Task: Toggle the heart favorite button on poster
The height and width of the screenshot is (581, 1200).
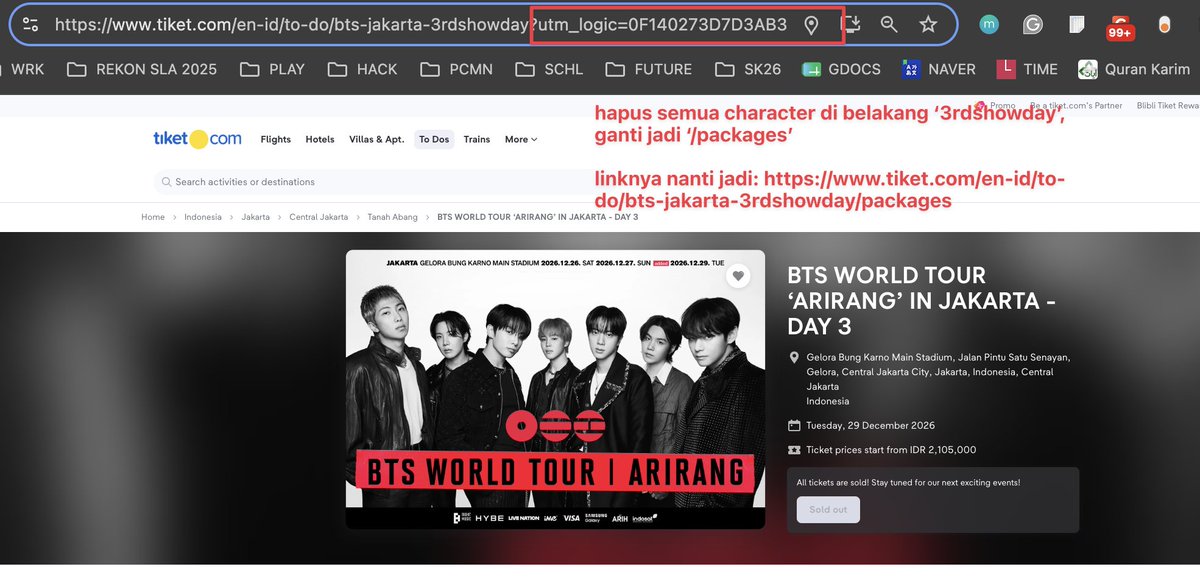Action: 738,277
